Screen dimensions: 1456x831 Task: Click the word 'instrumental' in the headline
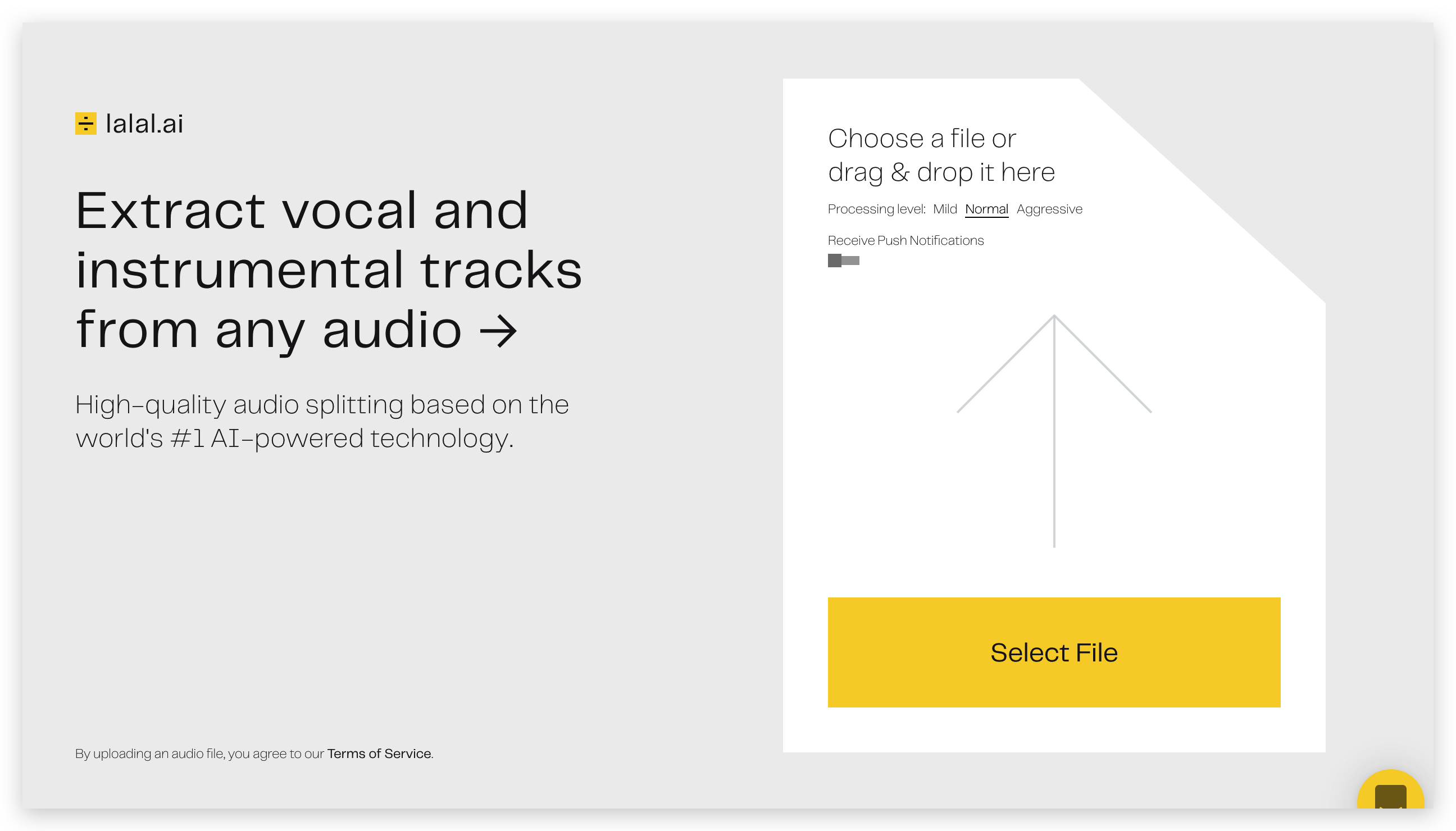(240, 271)
